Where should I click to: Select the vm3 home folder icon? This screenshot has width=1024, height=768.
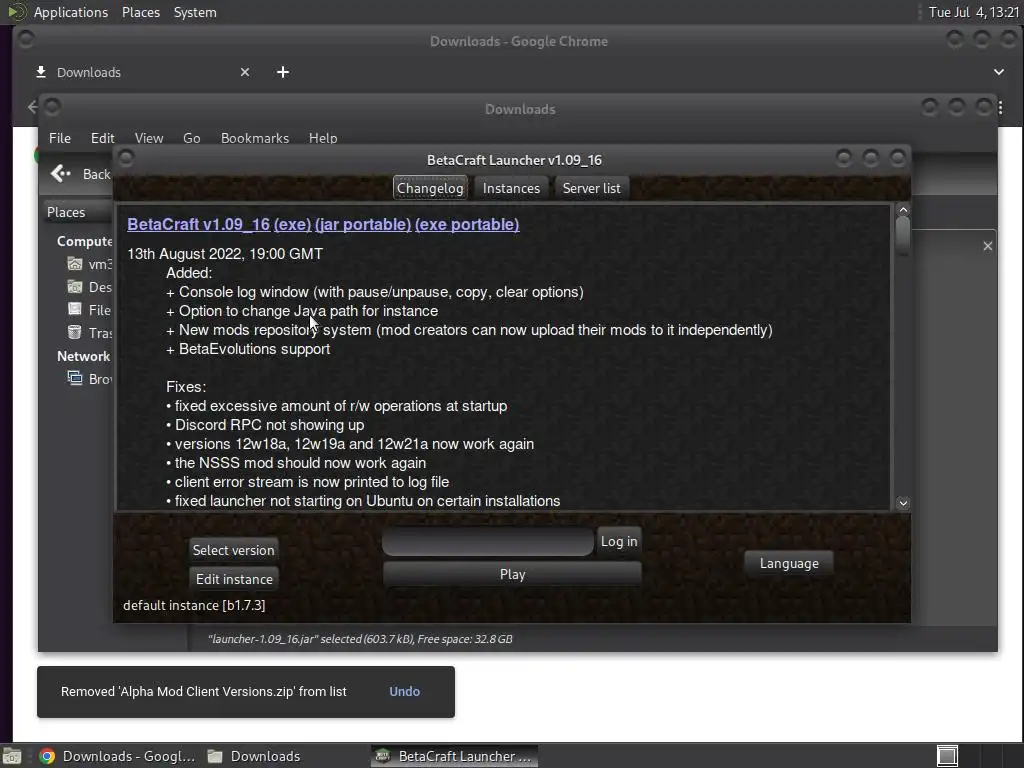click(75, 264)
